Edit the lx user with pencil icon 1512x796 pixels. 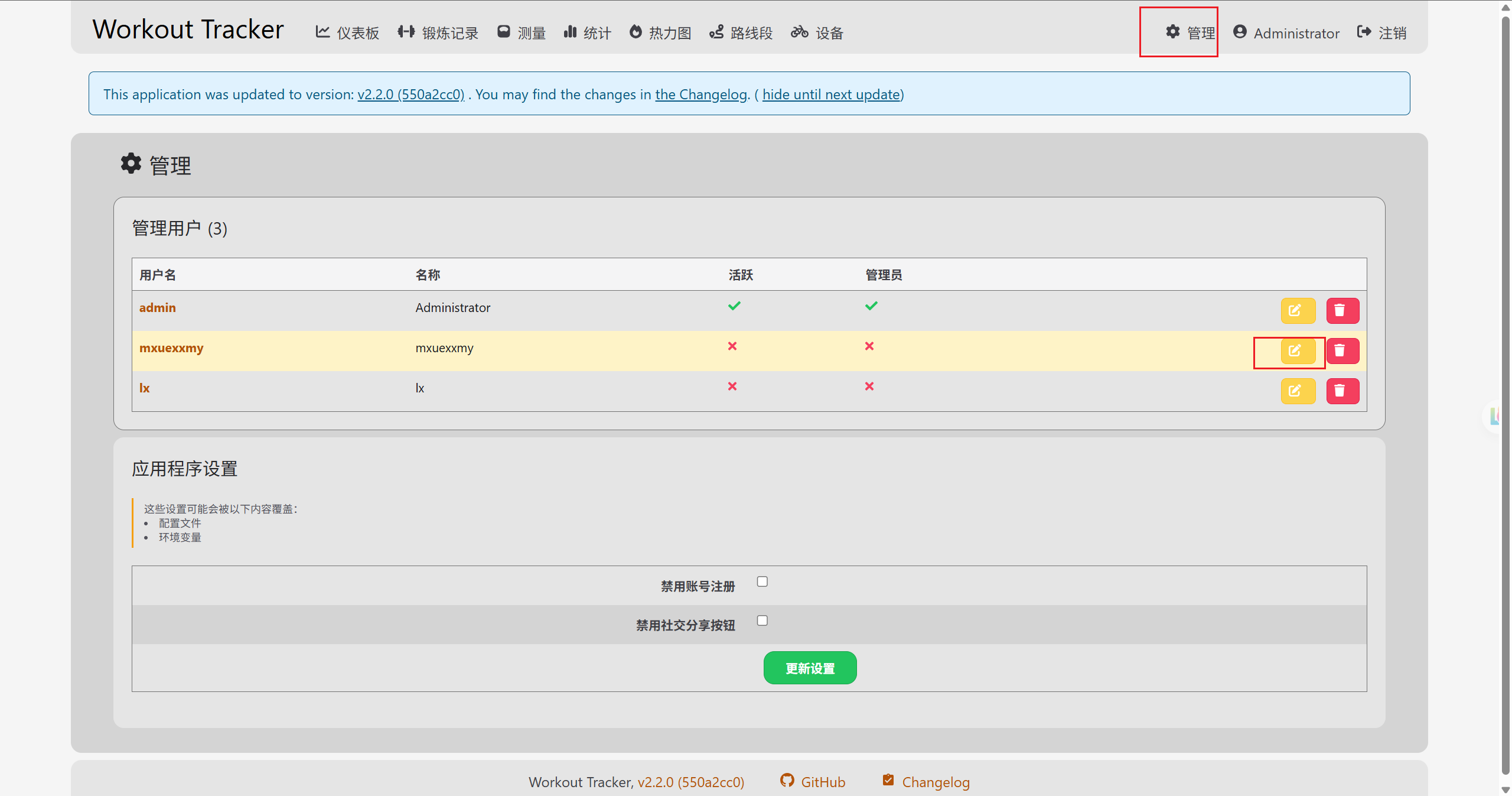point(1298,391)
